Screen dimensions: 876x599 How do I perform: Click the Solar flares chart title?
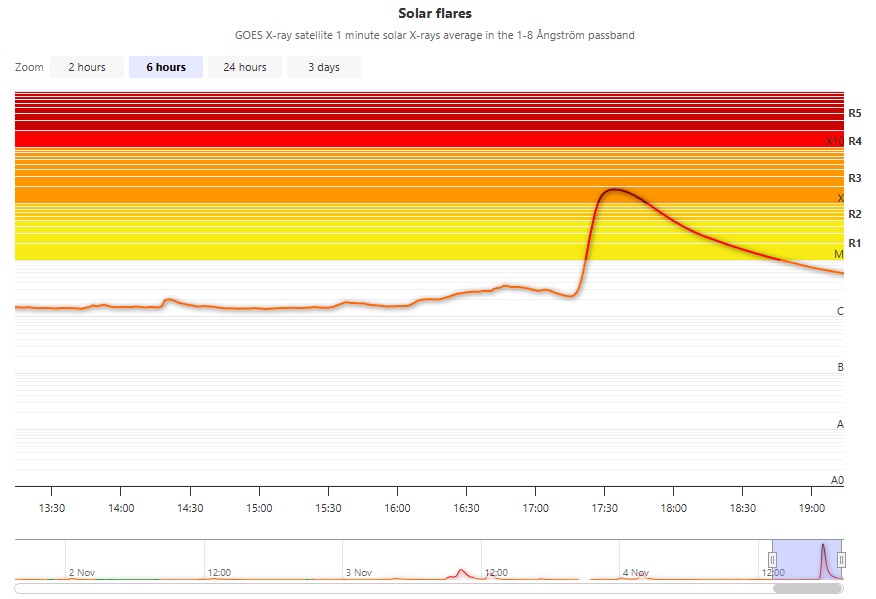434,14
